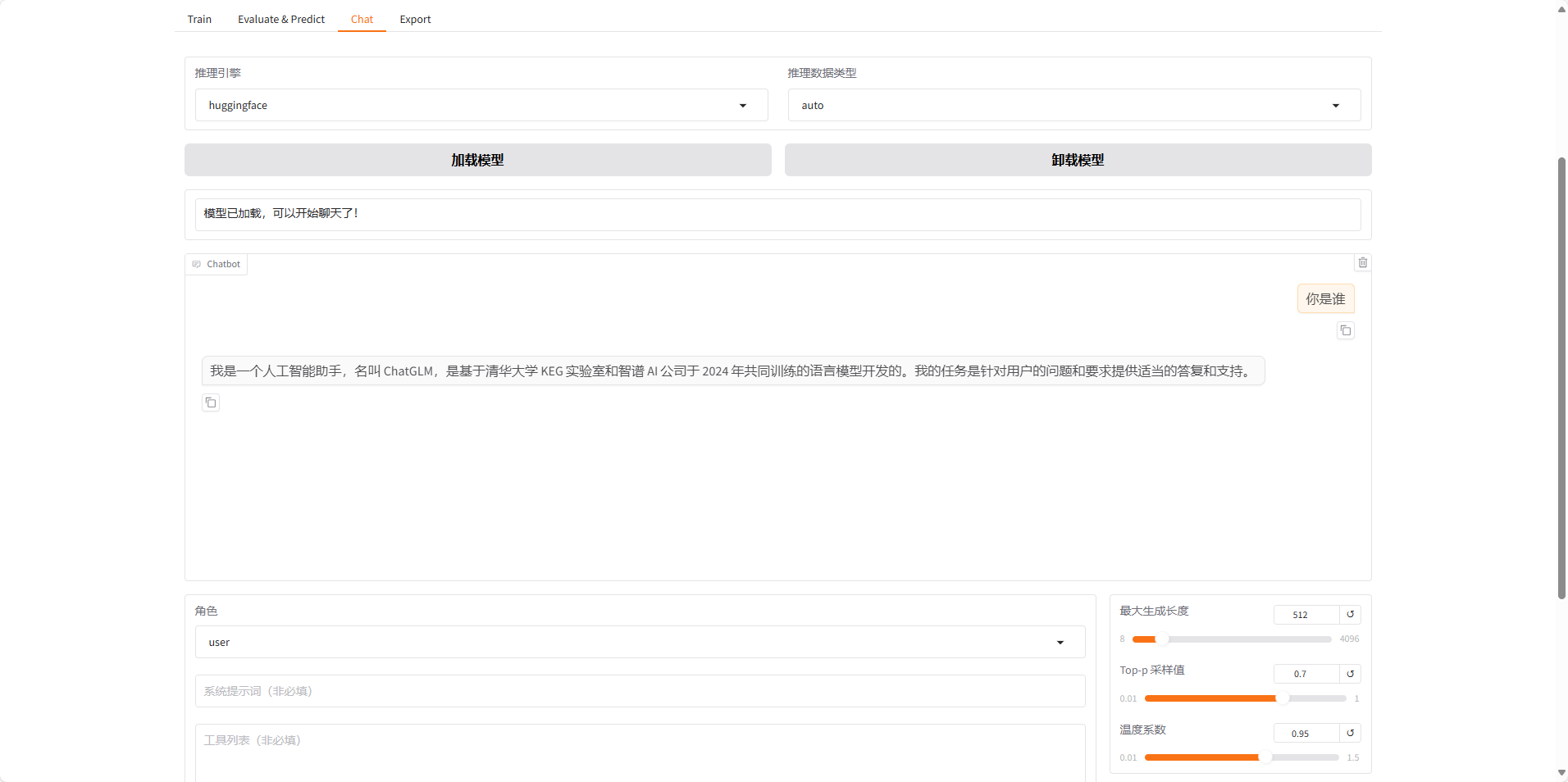Click the 加载模型 button
The image size is (1568, 782).
(x=478, y=160)
